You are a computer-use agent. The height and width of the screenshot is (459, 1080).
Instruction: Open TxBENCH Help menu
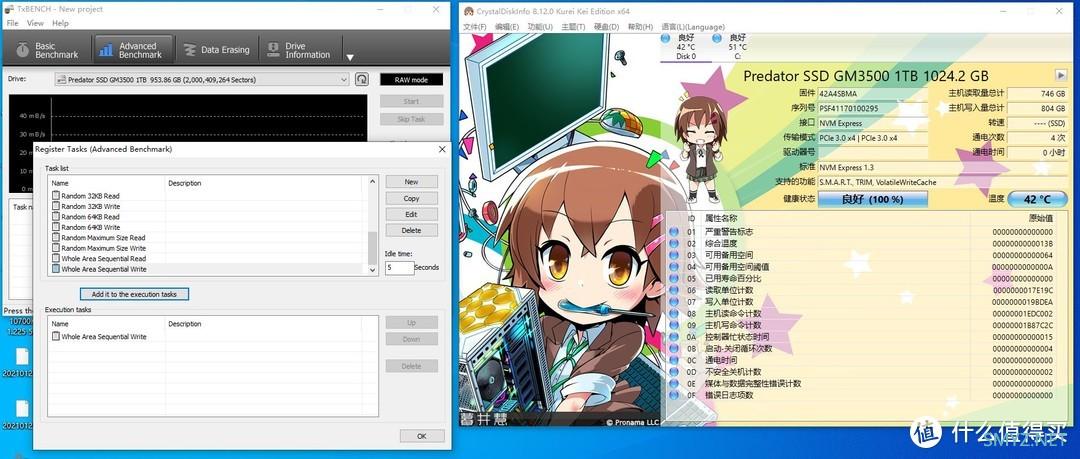click(x=61, y=23)
